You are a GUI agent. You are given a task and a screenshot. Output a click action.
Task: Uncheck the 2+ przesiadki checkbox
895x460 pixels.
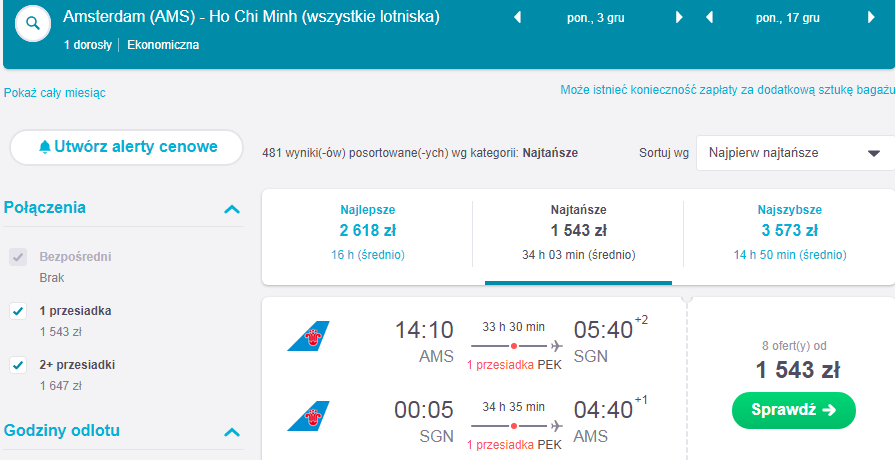coord(18,365)
